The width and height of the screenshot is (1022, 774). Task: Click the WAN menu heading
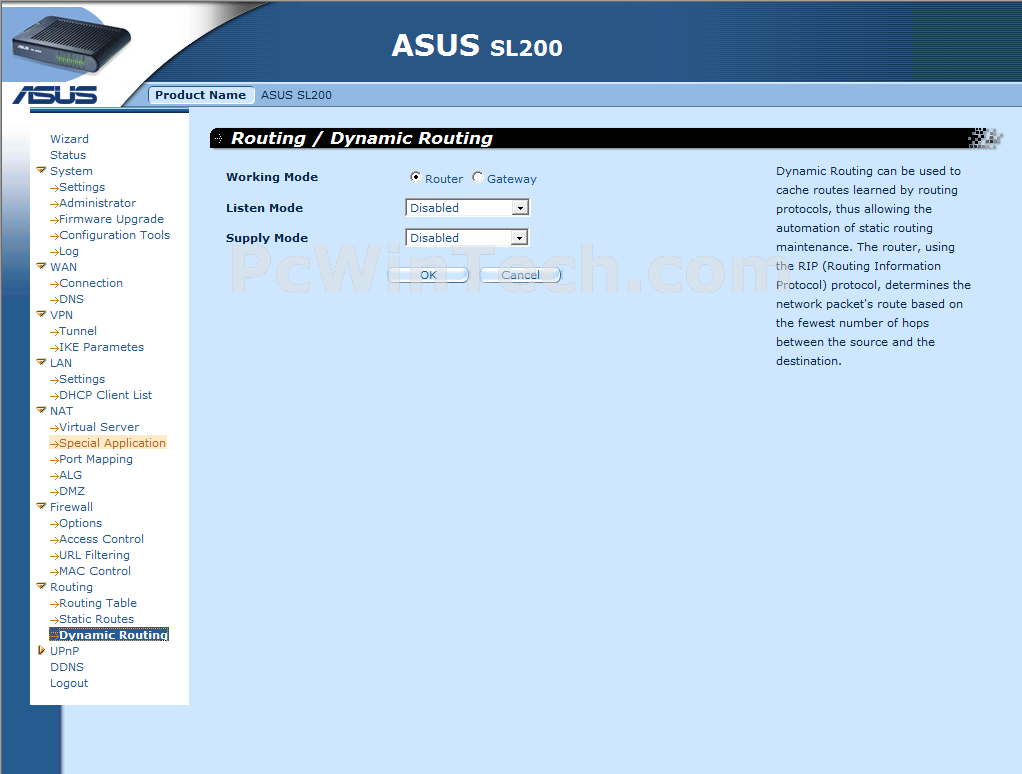pos(63,266)
